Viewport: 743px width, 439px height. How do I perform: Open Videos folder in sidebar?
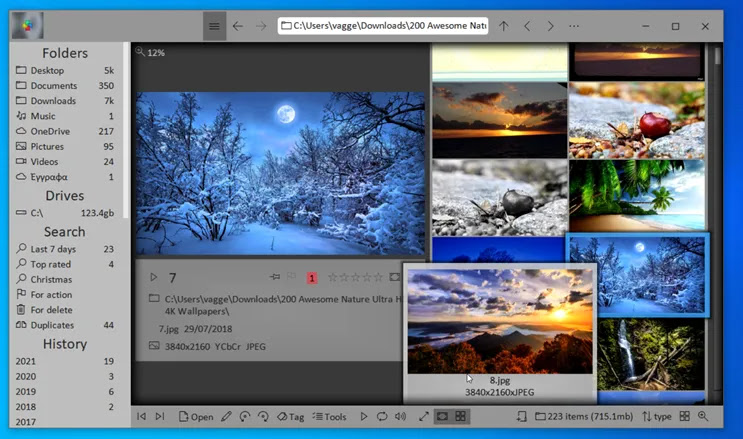coord(65,161)
